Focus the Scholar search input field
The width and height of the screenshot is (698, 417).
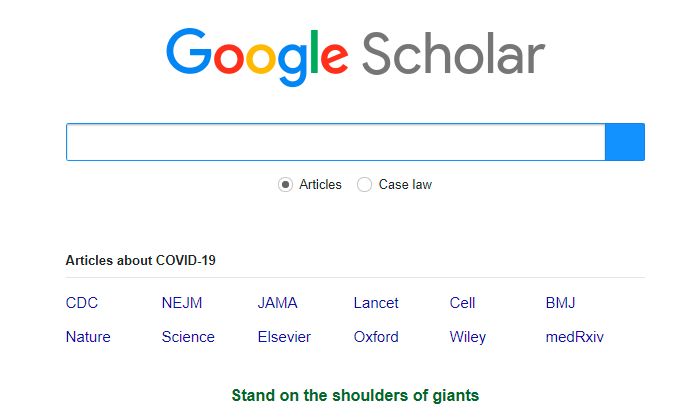point(336,142)
